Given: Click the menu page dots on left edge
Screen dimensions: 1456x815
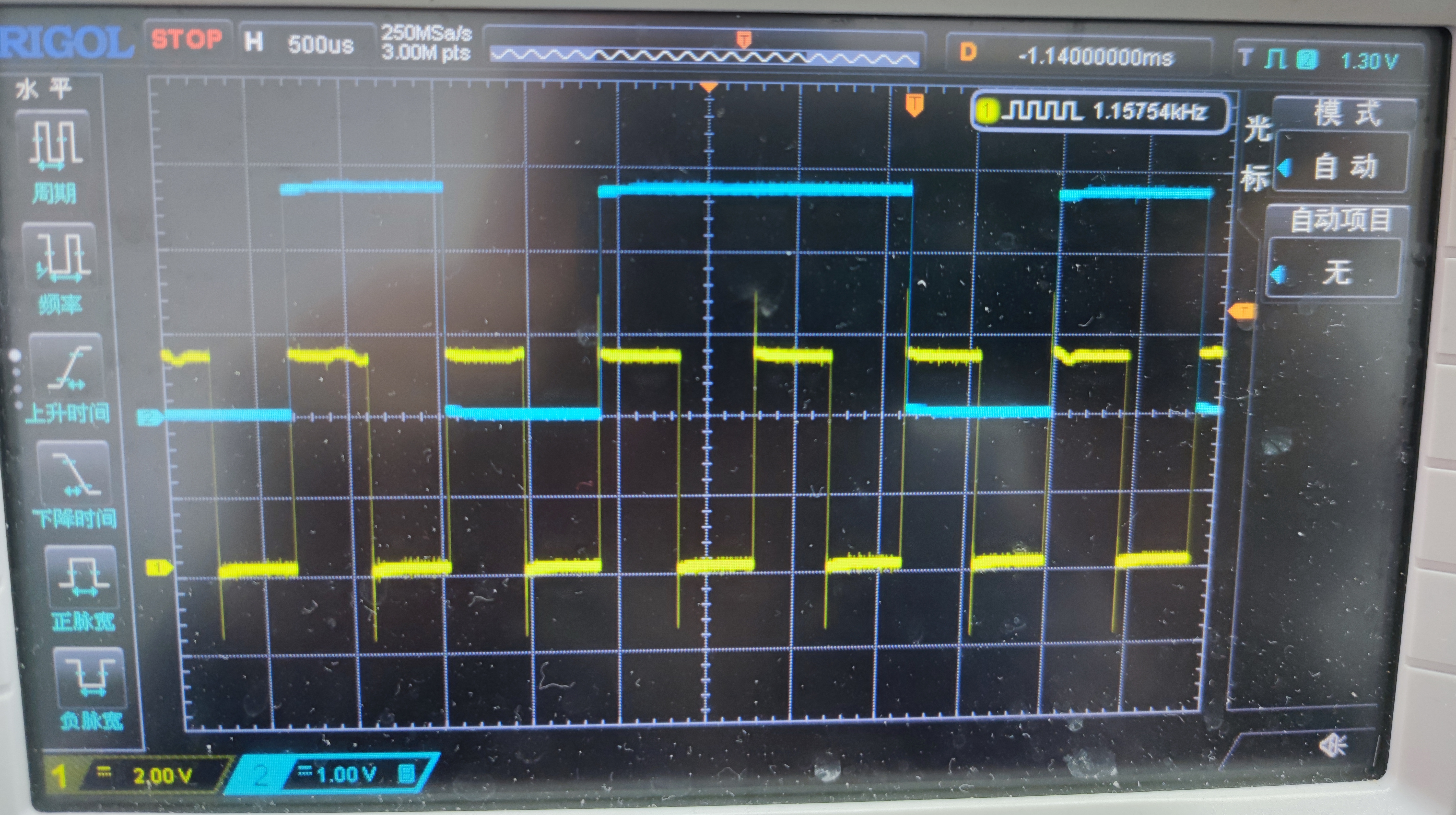Looking at the screenshot, I should (x=17, y=380).
